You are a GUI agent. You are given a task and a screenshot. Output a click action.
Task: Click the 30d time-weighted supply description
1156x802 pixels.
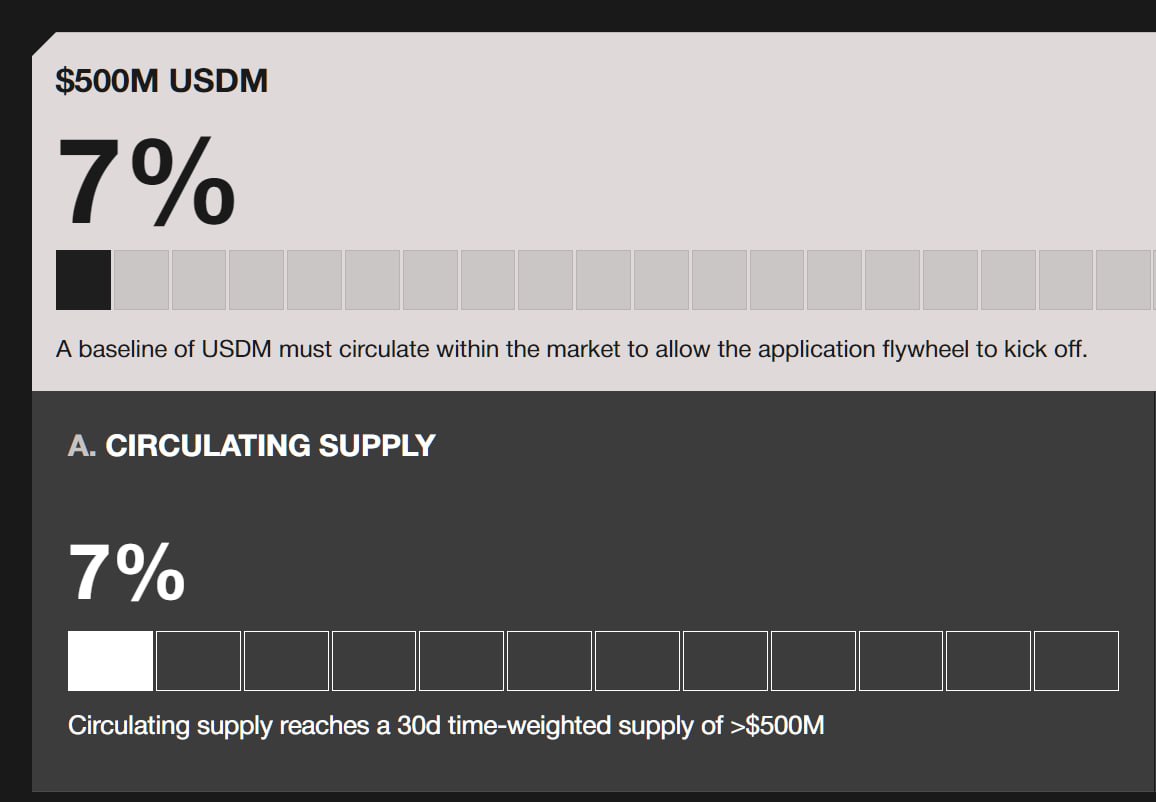446,725
